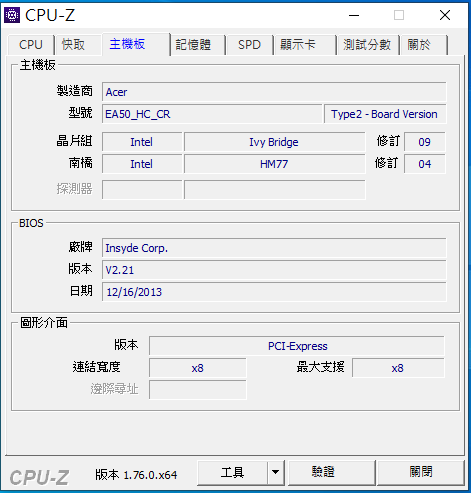Click the 連結寬度 x8 value
The height and width of the screenshot is (493, 471).
[198, 368]
